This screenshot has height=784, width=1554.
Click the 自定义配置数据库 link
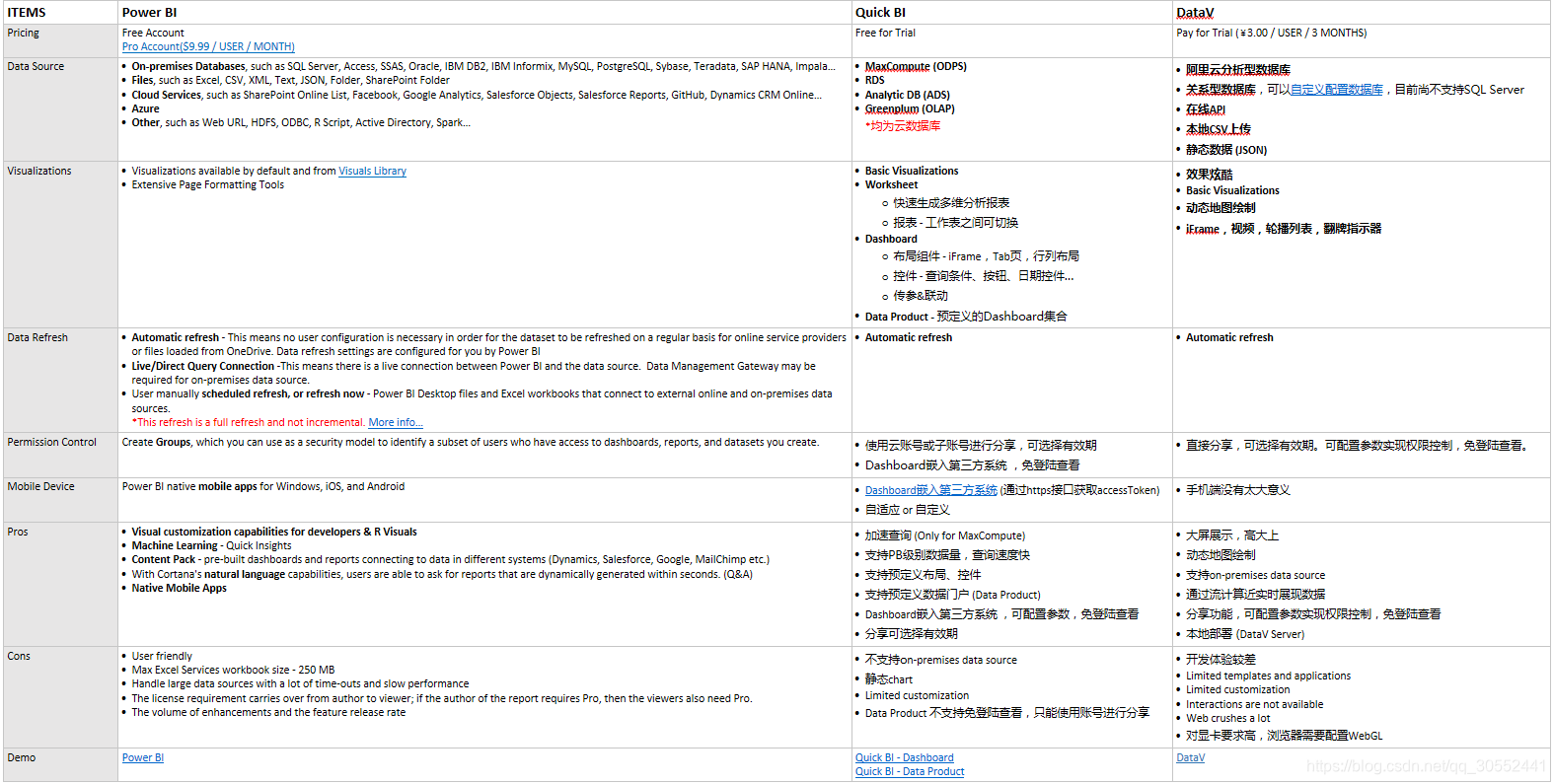click(x=1337, y=89)
